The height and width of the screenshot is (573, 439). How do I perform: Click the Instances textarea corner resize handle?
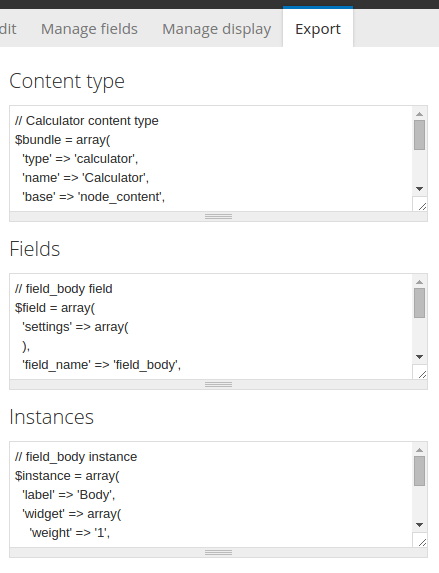click(x=420, y=540)
